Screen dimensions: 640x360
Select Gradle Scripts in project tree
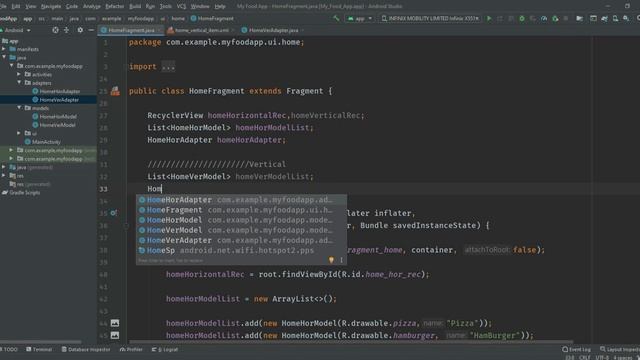[21, 193]
